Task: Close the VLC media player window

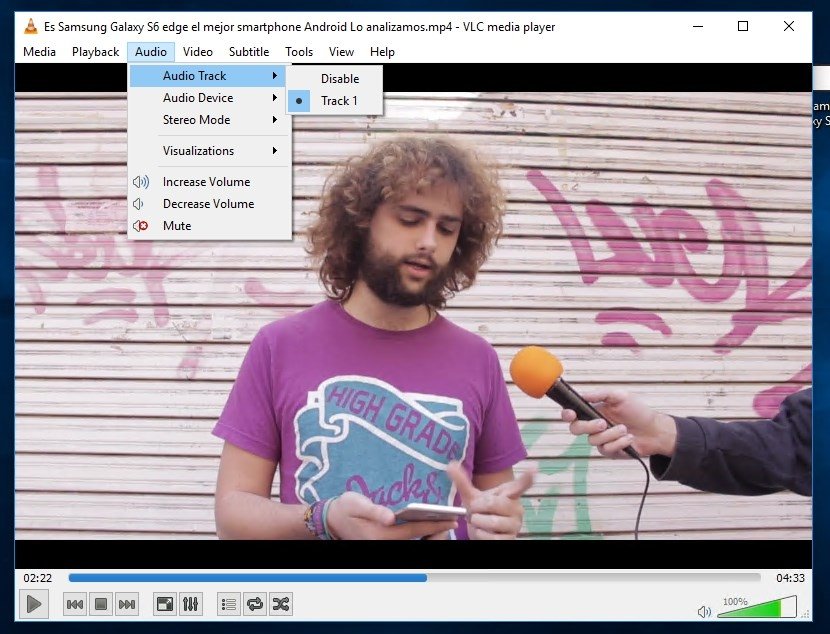Action: click(789, 26)
